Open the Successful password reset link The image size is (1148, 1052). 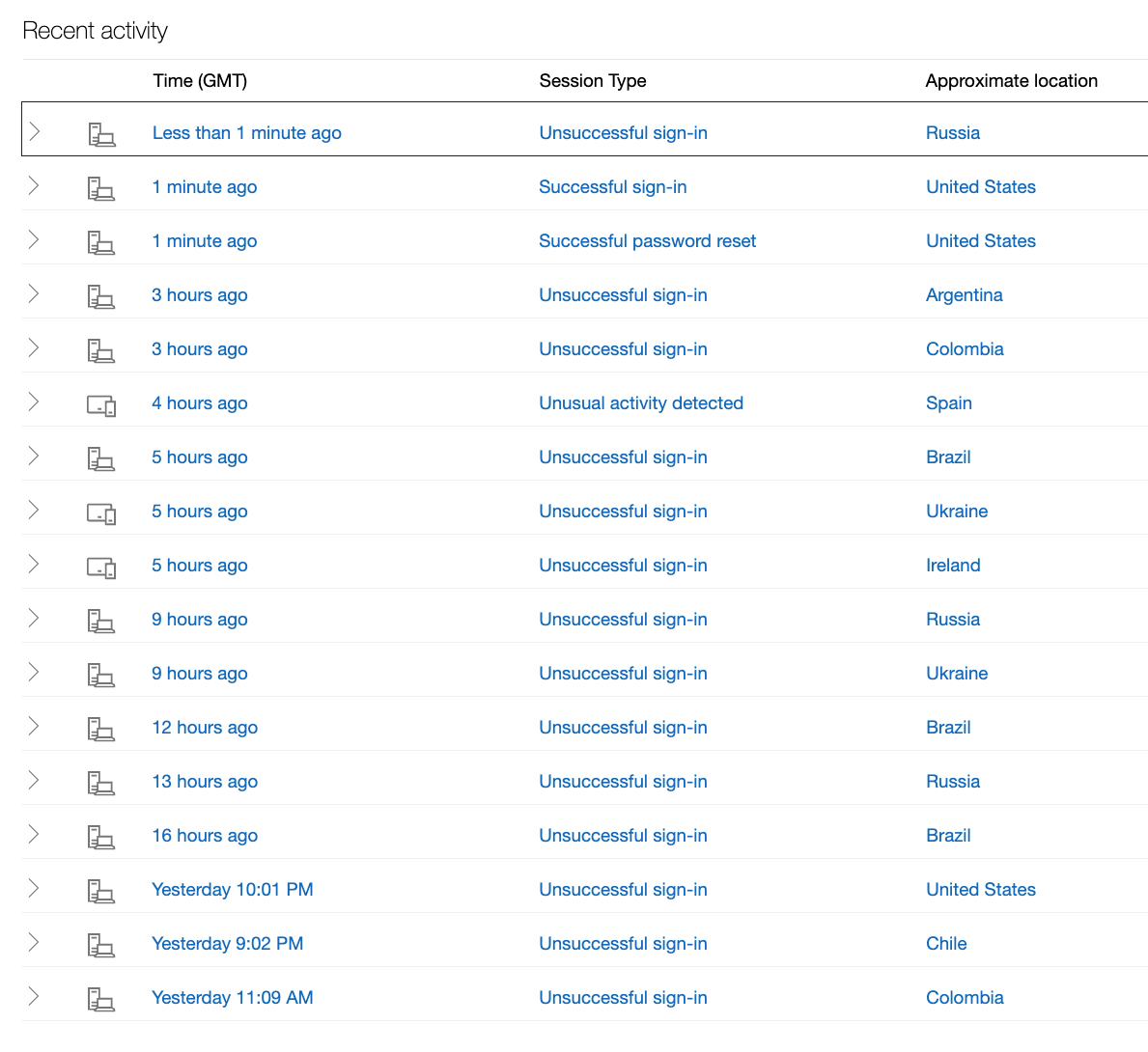tap(647, 241)
